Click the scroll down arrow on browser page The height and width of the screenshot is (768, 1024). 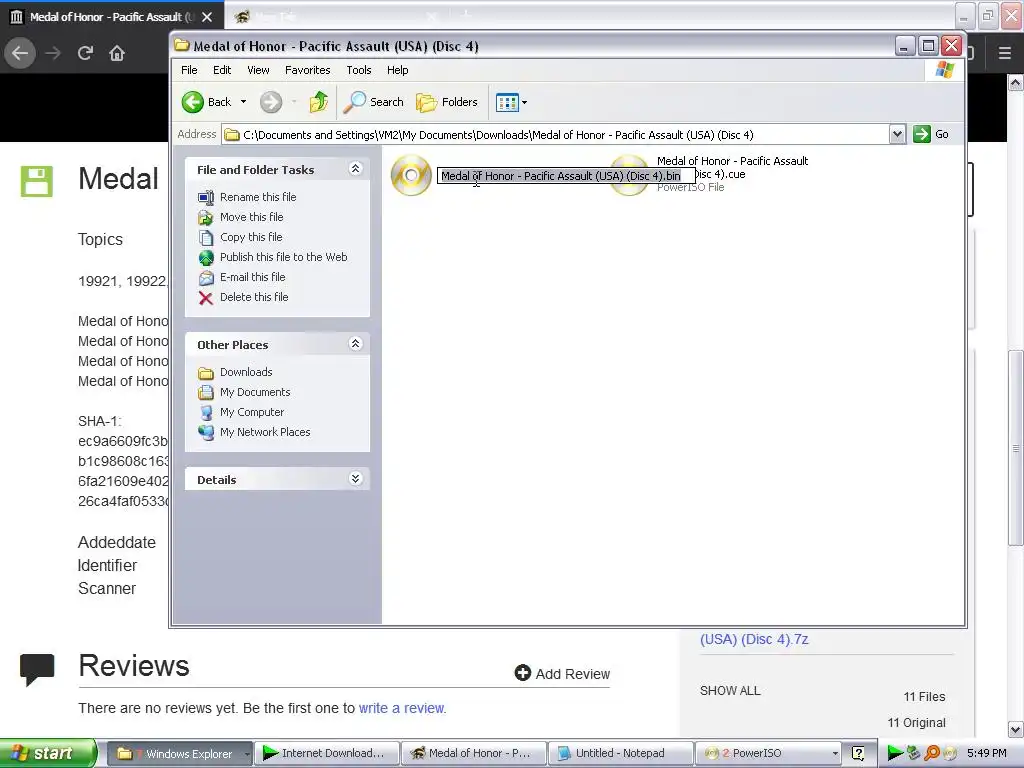tap(1016, 729)
